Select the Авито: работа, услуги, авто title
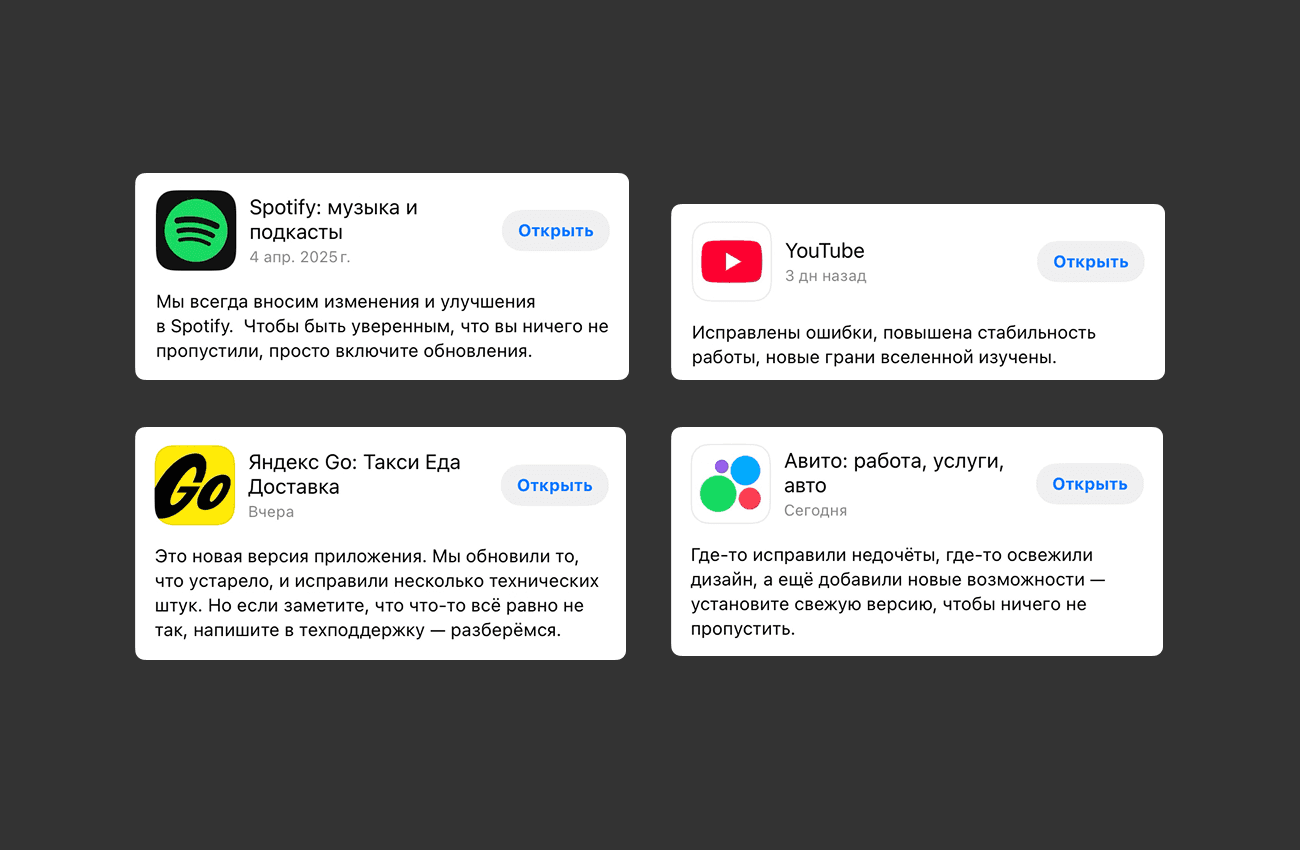1300x850 pixels. pyautogui.click(x=894, y=474)
